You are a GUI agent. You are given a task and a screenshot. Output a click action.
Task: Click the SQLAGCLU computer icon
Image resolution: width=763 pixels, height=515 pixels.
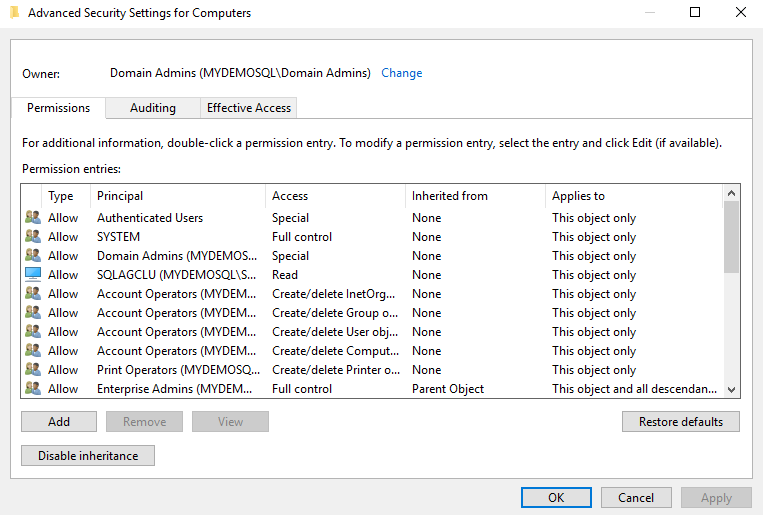click(x=32, y=275)
